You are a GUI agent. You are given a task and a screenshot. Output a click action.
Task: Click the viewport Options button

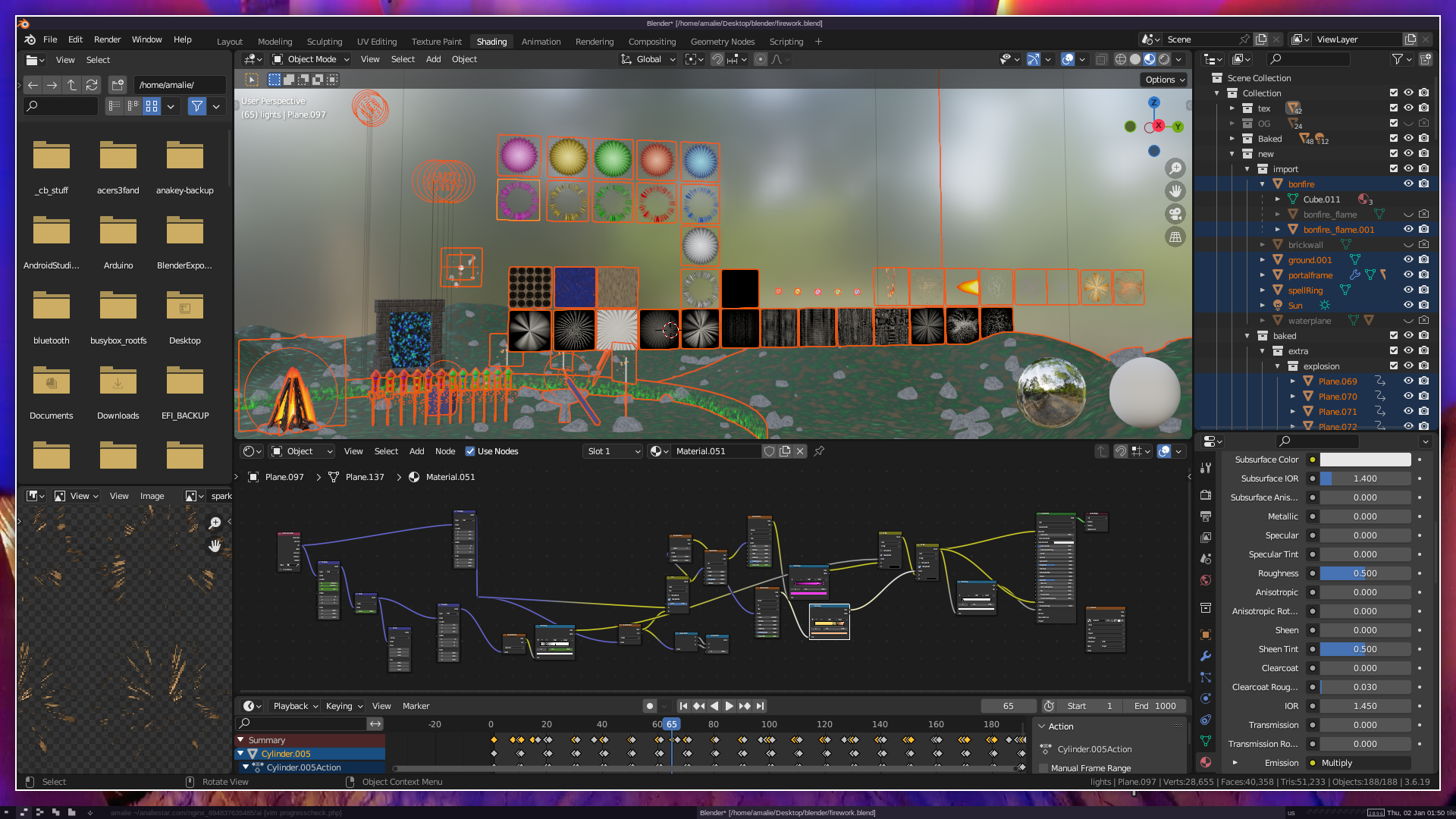pos(1164,80)
